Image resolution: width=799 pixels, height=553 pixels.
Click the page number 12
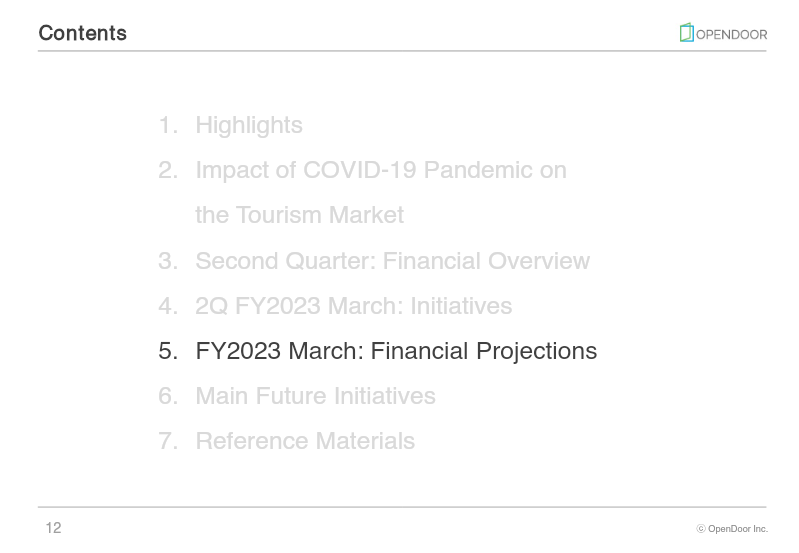click(x=54, y=528)
